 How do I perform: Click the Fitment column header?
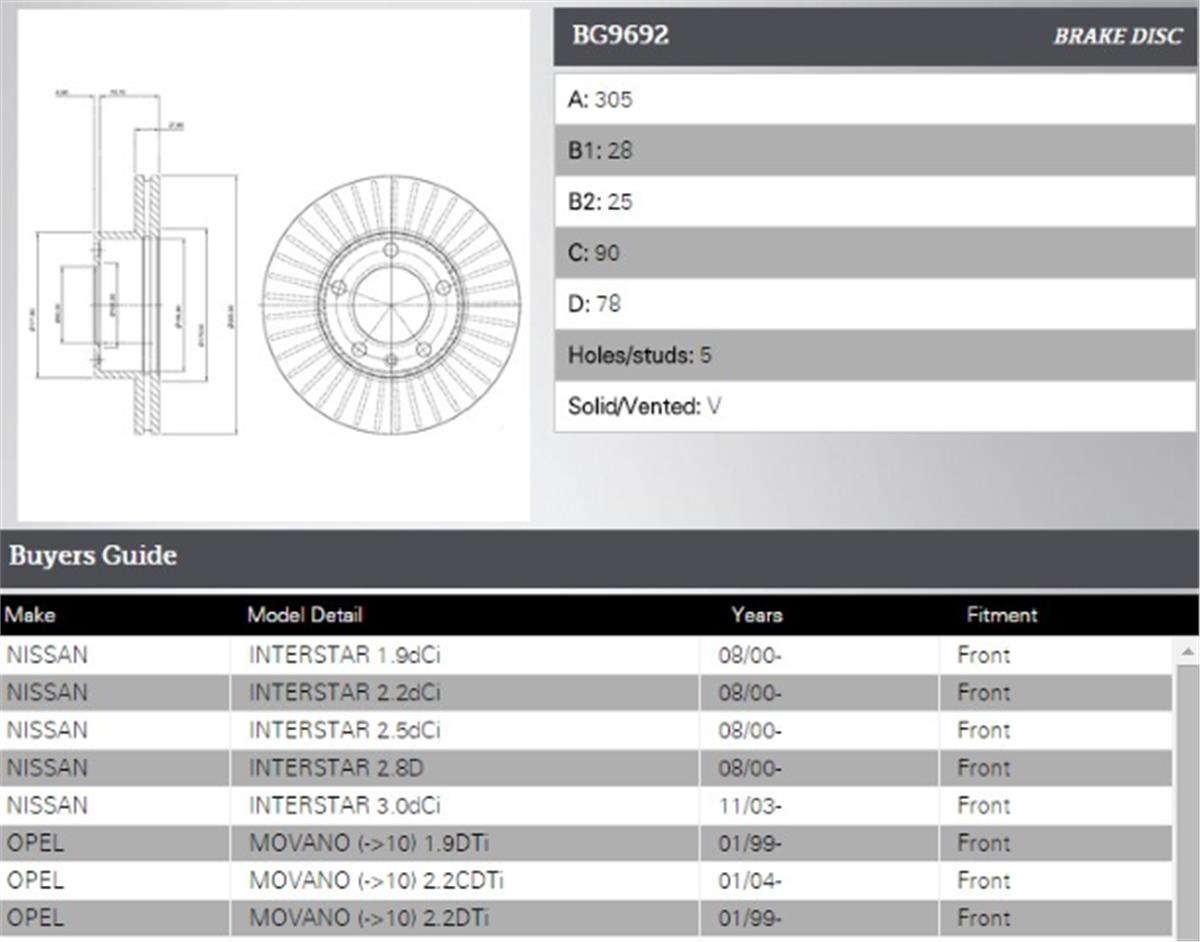pos(1001,615)
